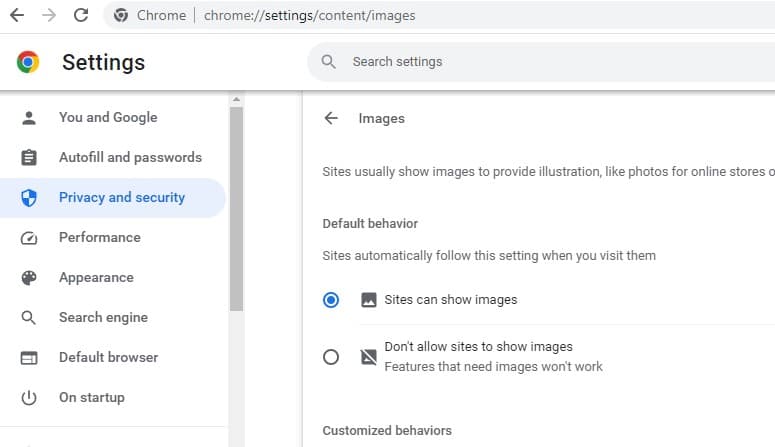This screenshot has width=775, height=447.
Task: Open Autofill and passwords section
Action: 130,158
